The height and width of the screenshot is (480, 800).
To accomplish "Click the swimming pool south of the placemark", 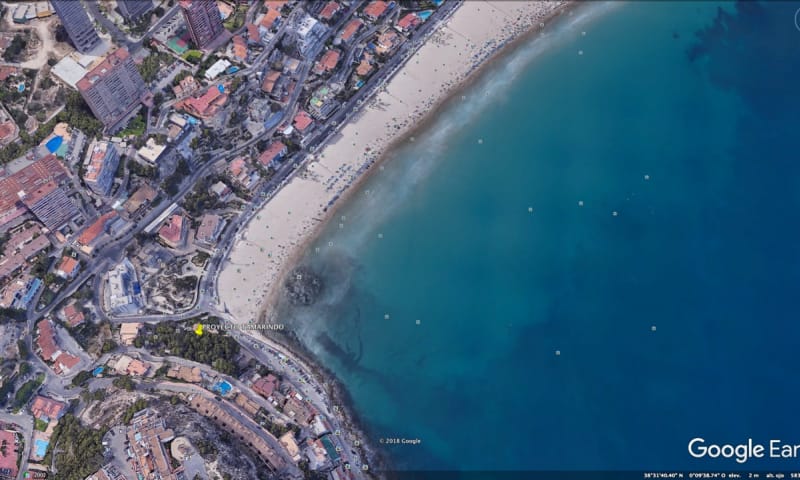I will (223, 387).
